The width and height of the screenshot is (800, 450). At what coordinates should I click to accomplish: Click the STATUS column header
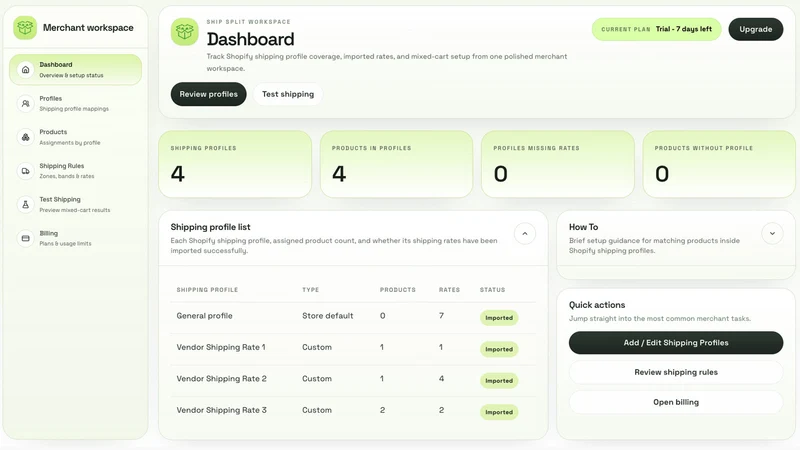tap(492, 290)
